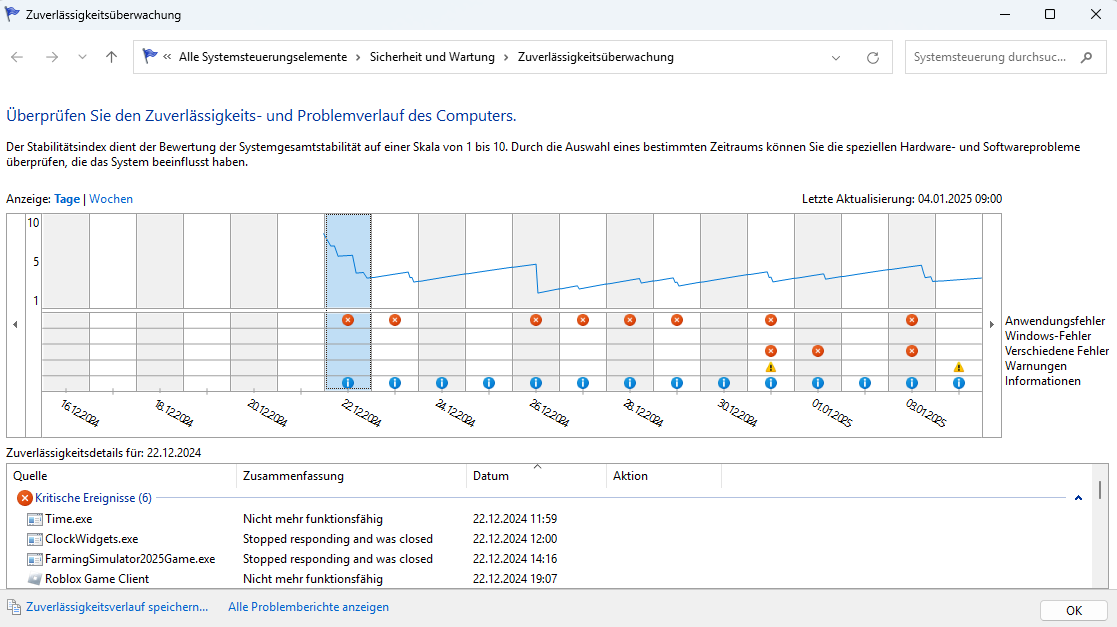Click the Roblox Game Client icon
The height and width of the screenshot is (627, 1117).
pos(35,579)
